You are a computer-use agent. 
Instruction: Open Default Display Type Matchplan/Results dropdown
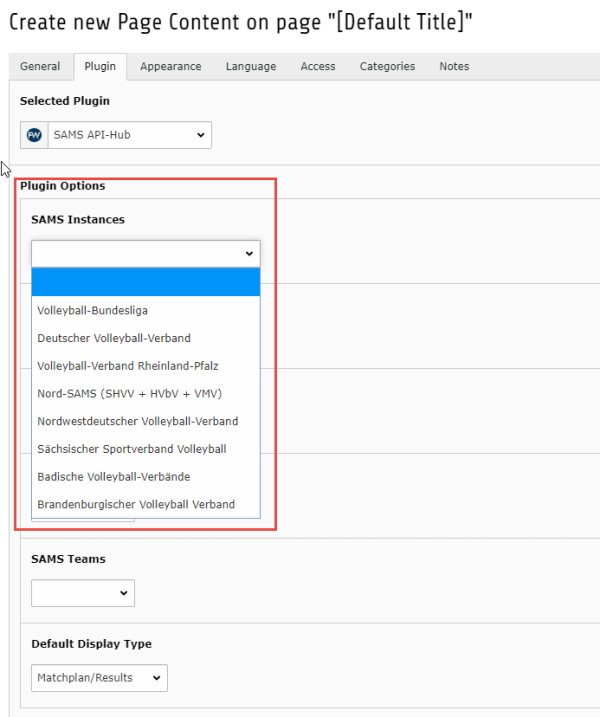[99, 678]
